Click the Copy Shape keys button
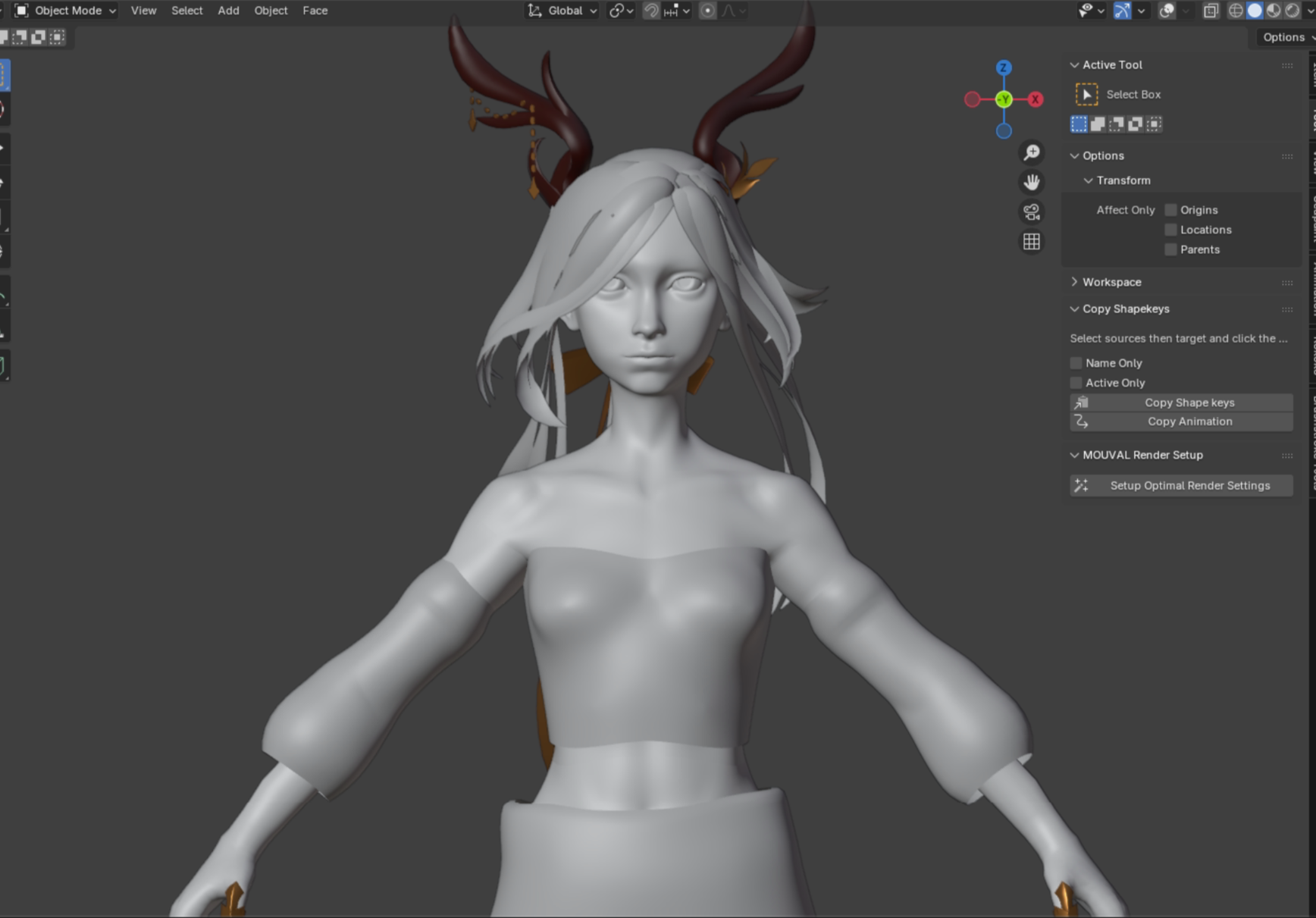 (1181, 403)
